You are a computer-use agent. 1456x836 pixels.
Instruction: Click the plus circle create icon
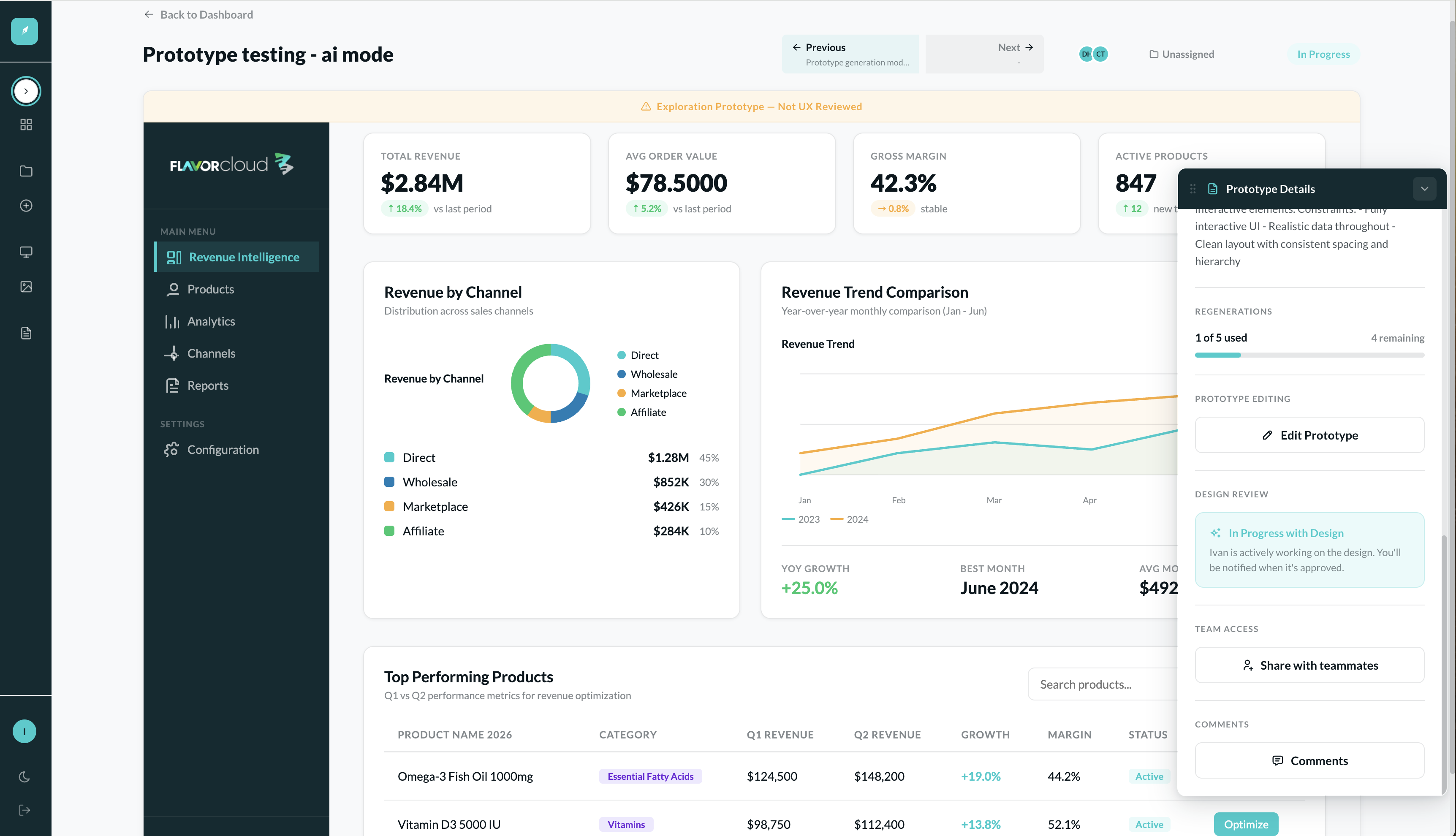click(26, 206)
